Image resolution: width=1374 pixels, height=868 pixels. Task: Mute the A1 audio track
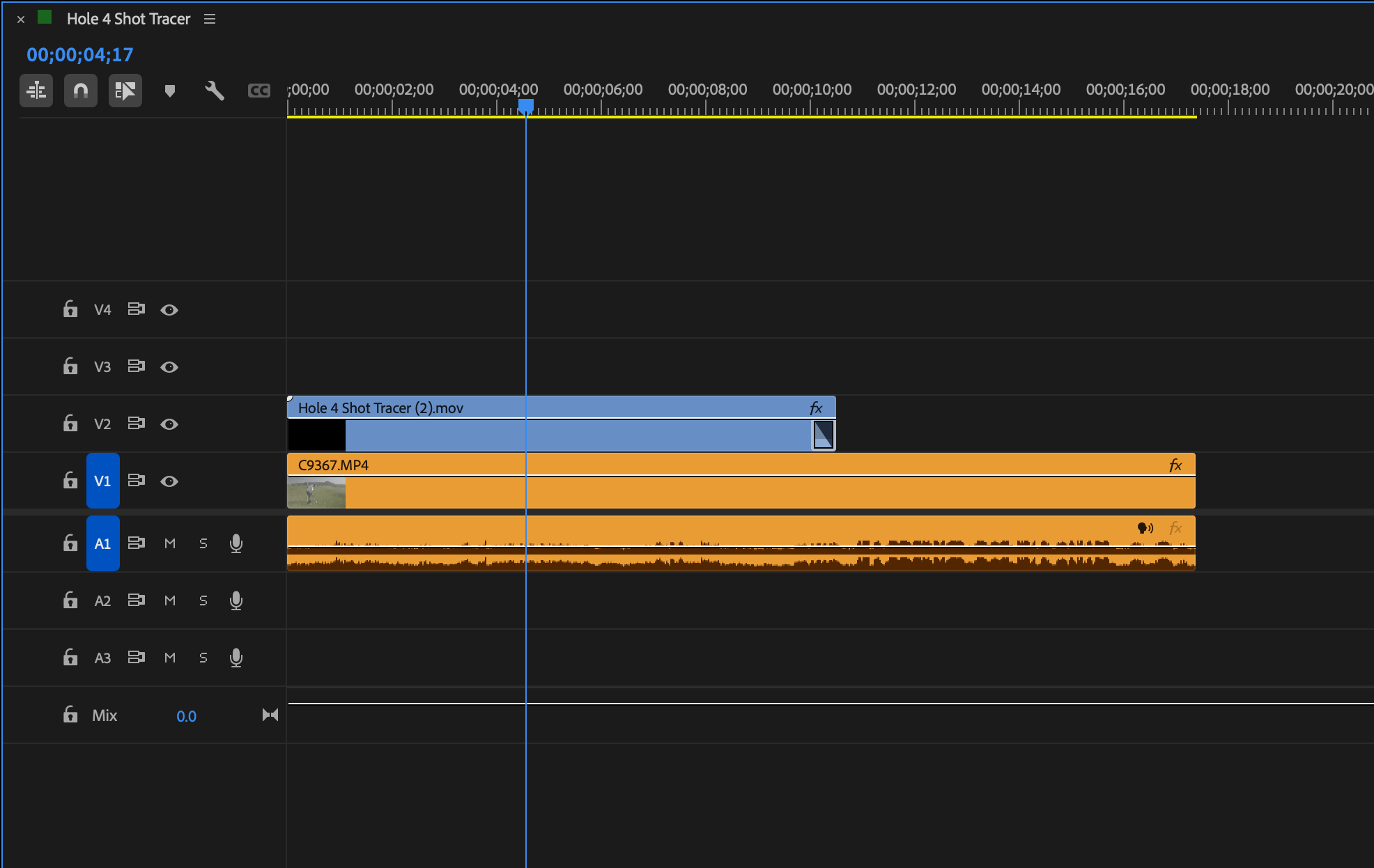[x=170, y=543]
